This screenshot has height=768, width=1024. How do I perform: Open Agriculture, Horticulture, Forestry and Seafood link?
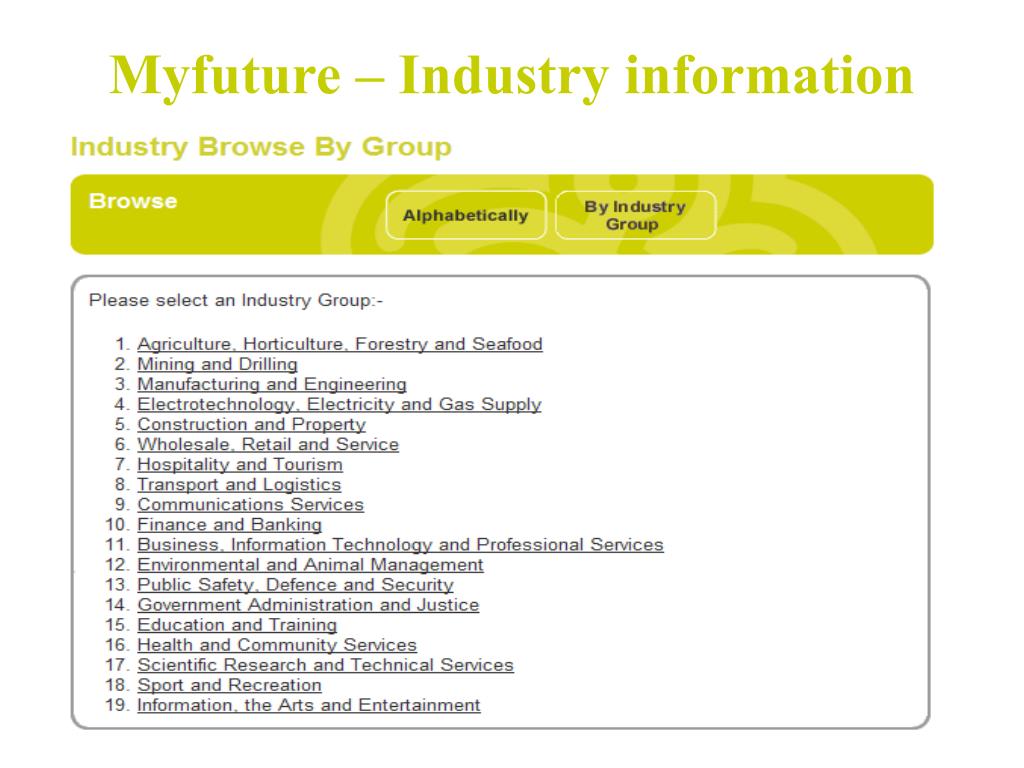point(340,344)
